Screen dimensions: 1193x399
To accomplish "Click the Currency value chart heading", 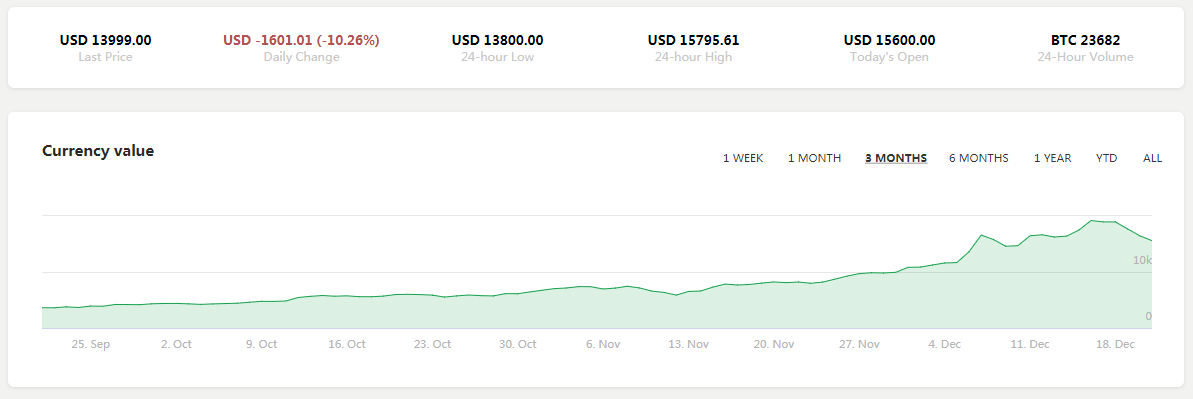I will pyautogui.click(x=98, y=151).
